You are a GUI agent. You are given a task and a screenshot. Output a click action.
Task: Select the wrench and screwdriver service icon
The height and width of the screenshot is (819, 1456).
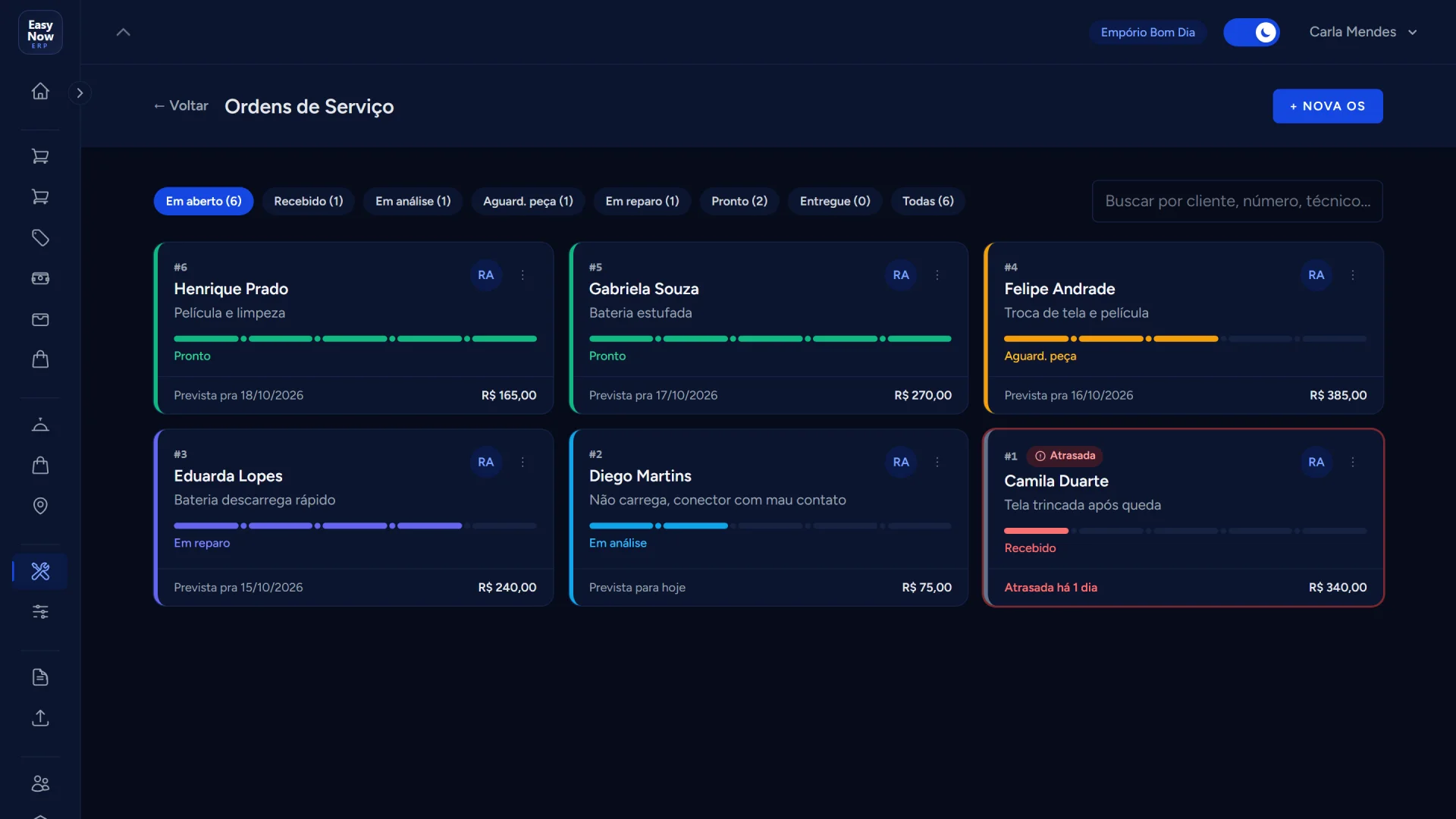pos(40,571)
